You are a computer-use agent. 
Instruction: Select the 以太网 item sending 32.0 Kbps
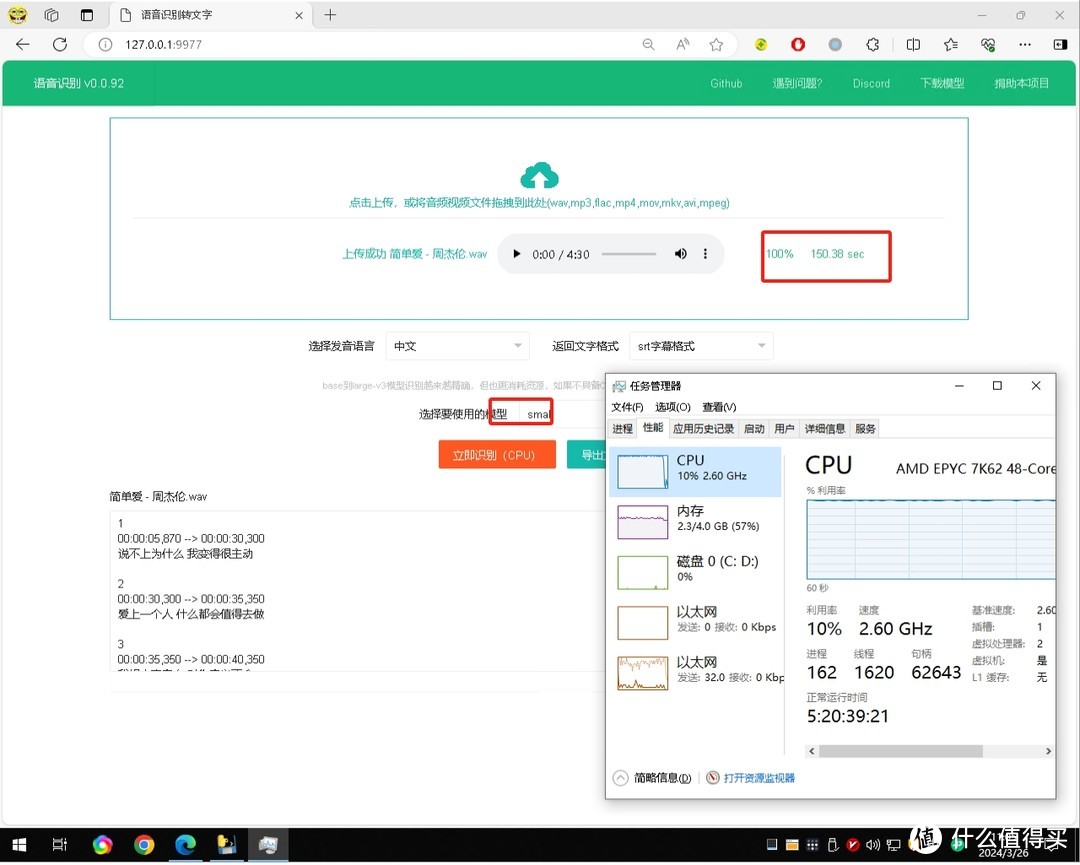[x=696, y=672]
